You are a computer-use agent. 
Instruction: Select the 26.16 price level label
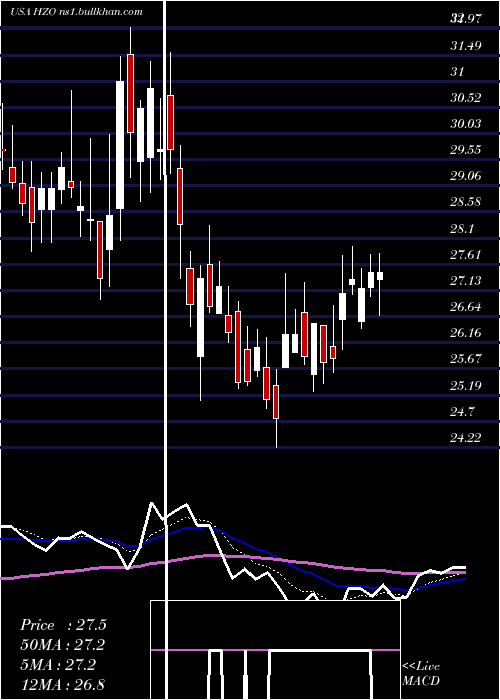coord(466,333)
